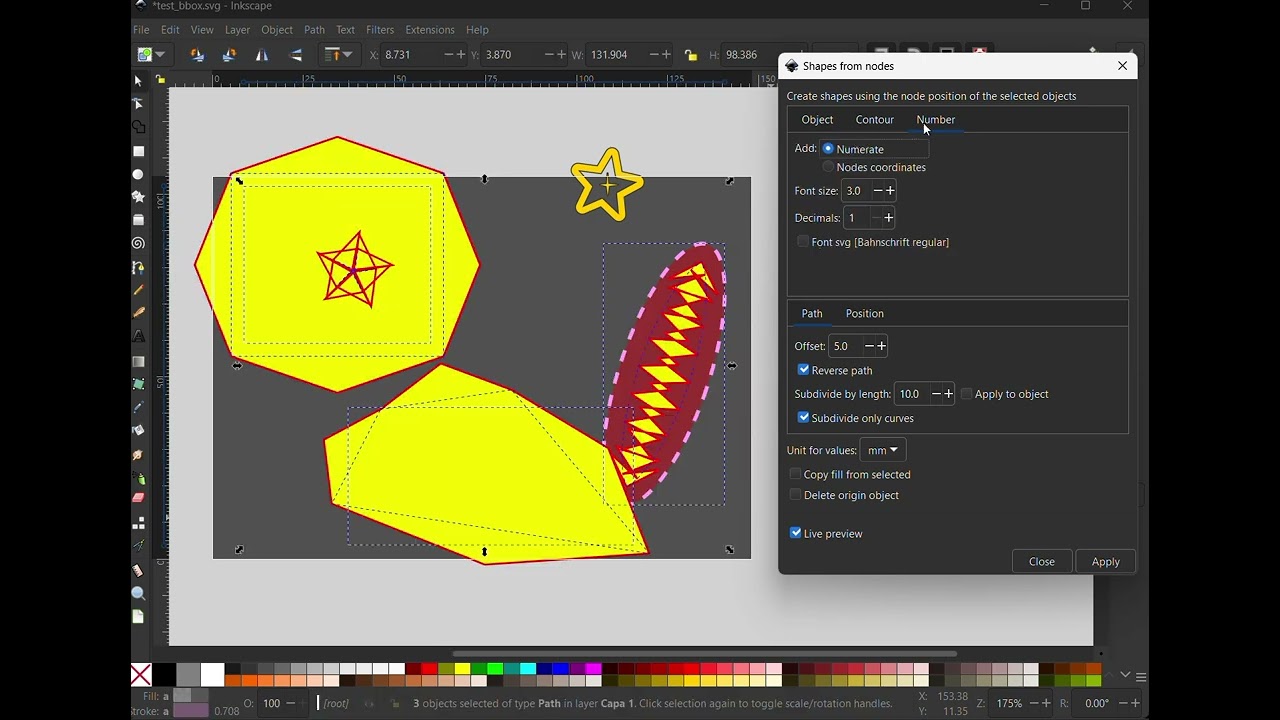Select the Rectangle tool

[x=139, y=151]
